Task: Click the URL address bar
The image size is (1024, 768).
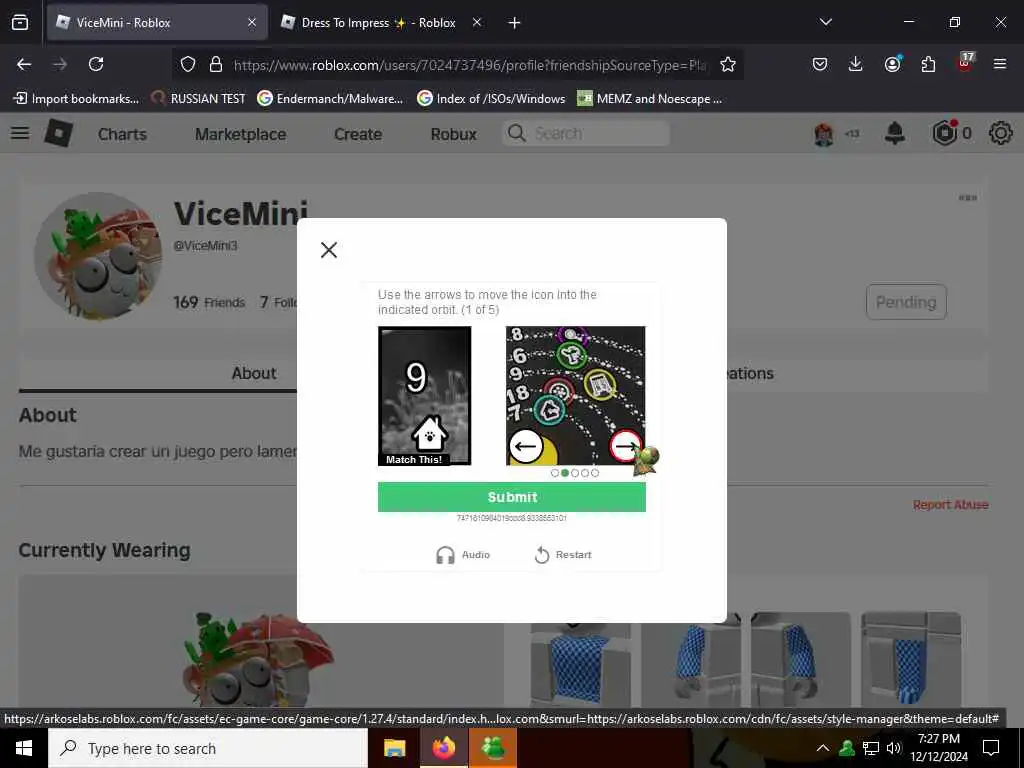Action: [470, 65]
